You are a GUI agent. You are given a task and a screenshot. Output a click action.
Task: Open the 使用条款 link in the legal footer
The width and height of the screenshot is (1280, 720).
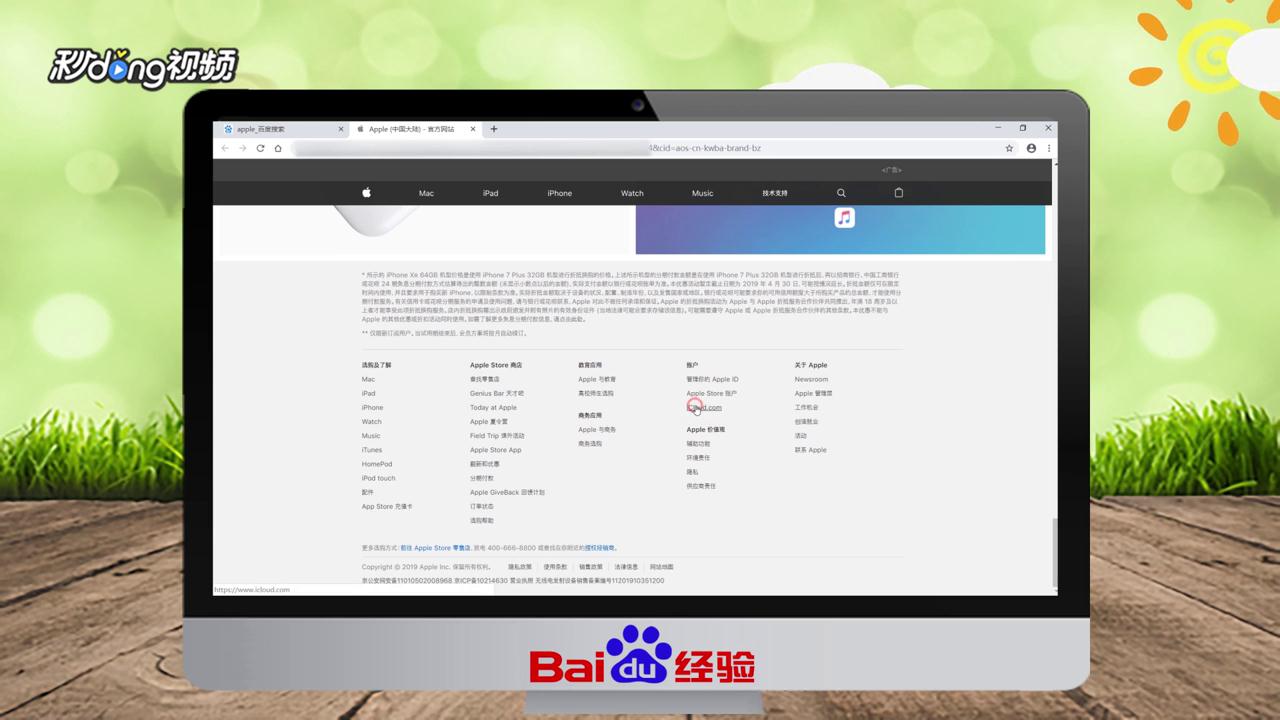click(x=555, y=567)
